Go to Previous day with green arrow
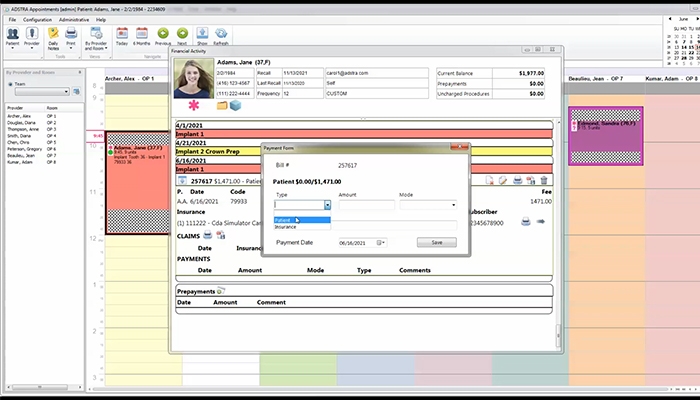700x400 pixels. (163, 37)
